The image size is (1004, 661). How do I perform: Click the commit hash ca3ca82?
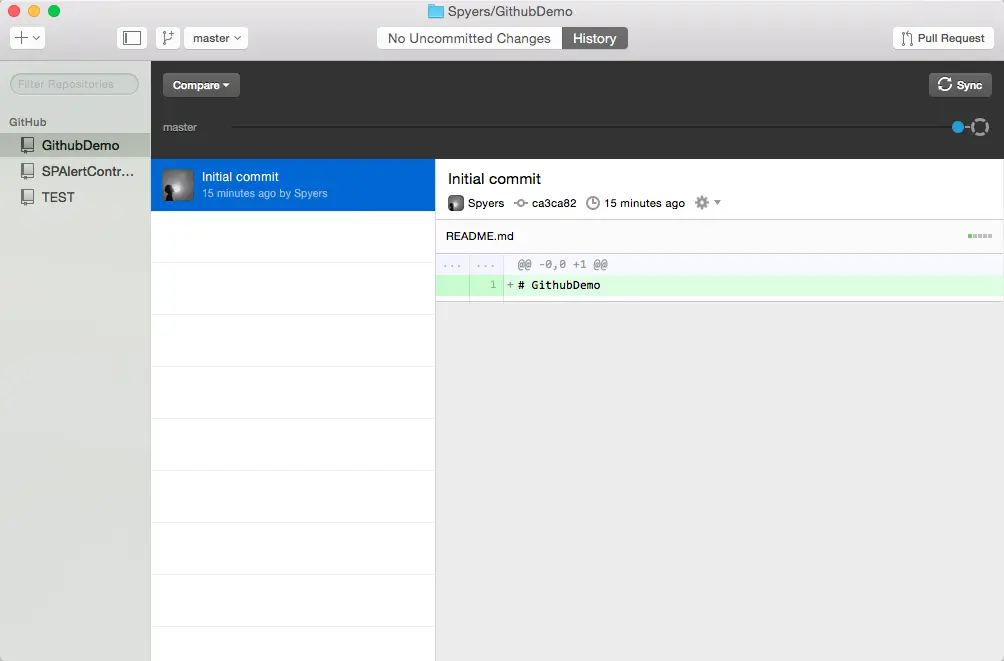pos(554,203)
